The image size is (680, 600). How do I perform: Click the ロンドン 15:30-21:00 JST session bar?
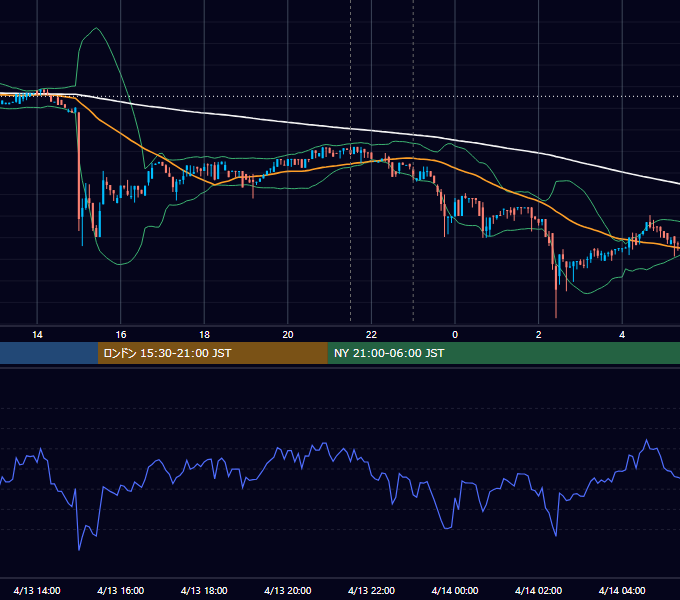coord(212,353)
